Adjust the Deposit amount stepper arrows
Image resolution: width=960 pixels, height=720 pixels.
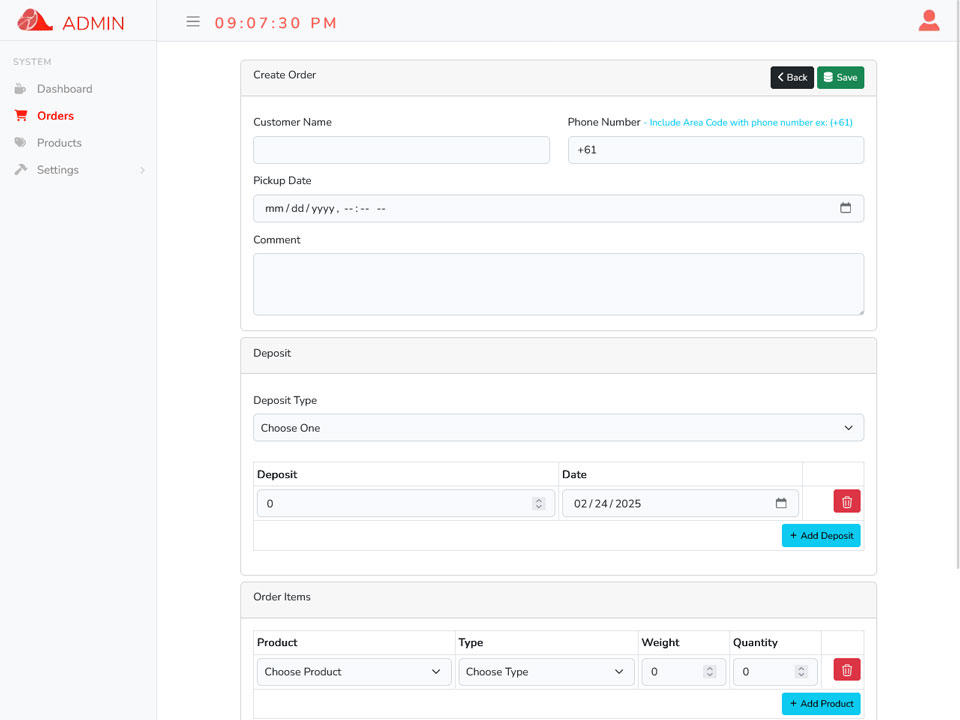[x=539, y=503]
